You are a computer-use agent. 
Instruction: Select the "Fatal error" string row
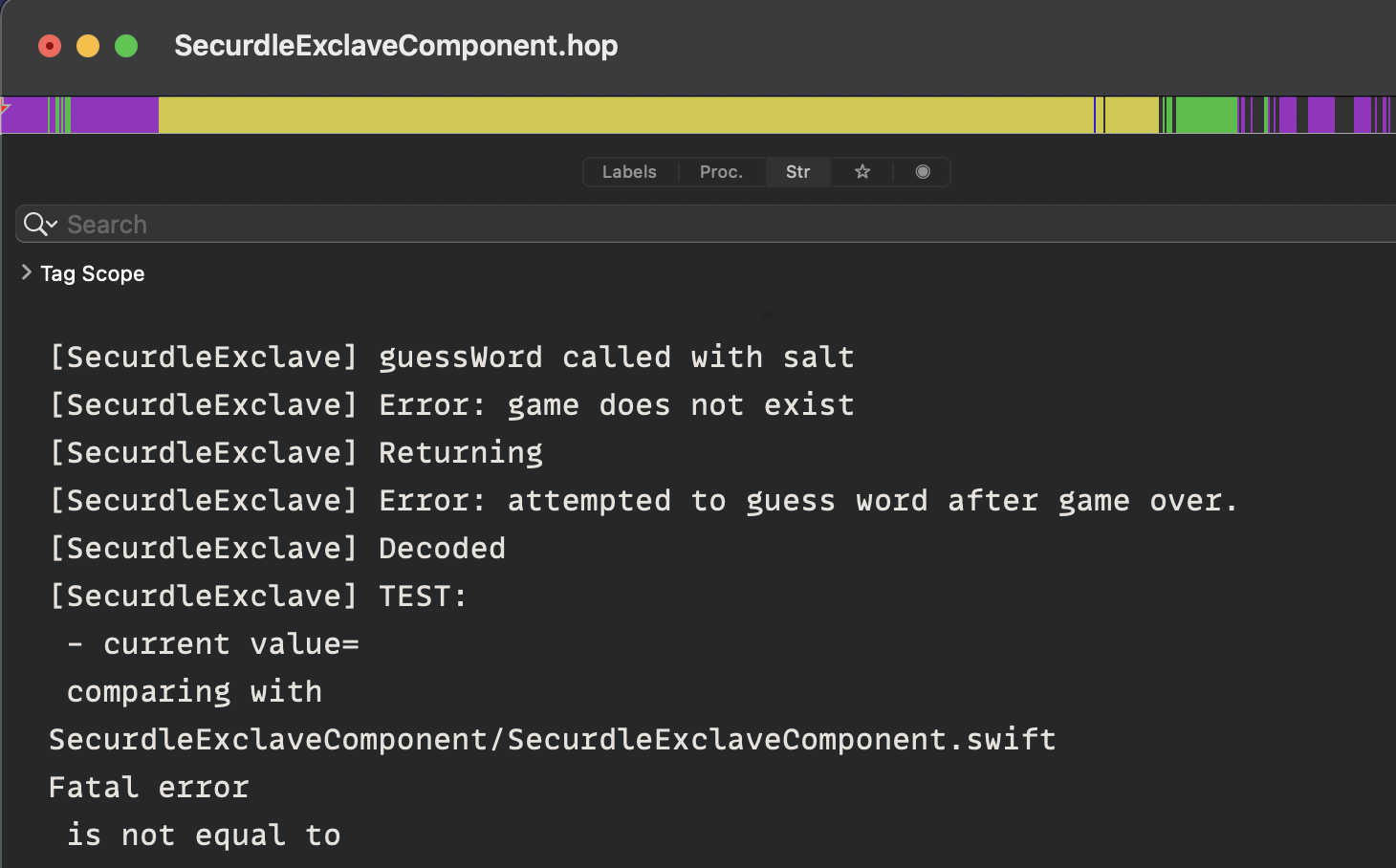point(148,788)
